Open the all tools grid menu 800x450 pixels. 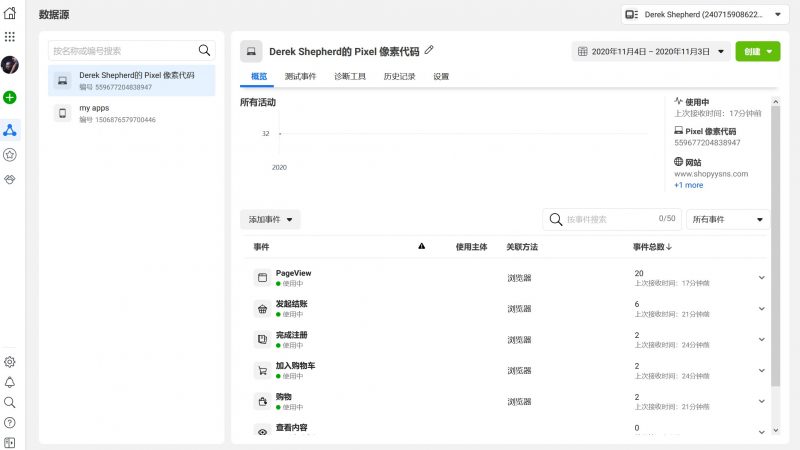(x=10, y=37)
